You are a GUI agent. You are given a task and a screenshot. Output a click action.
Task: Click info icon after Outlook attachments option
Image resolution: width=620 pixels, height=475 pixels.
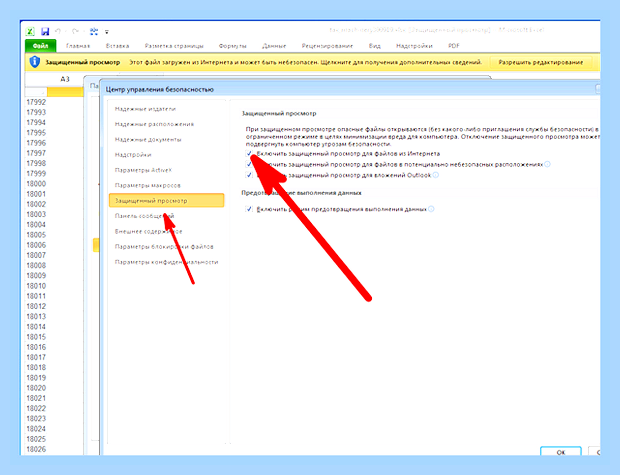coord(435,175)
